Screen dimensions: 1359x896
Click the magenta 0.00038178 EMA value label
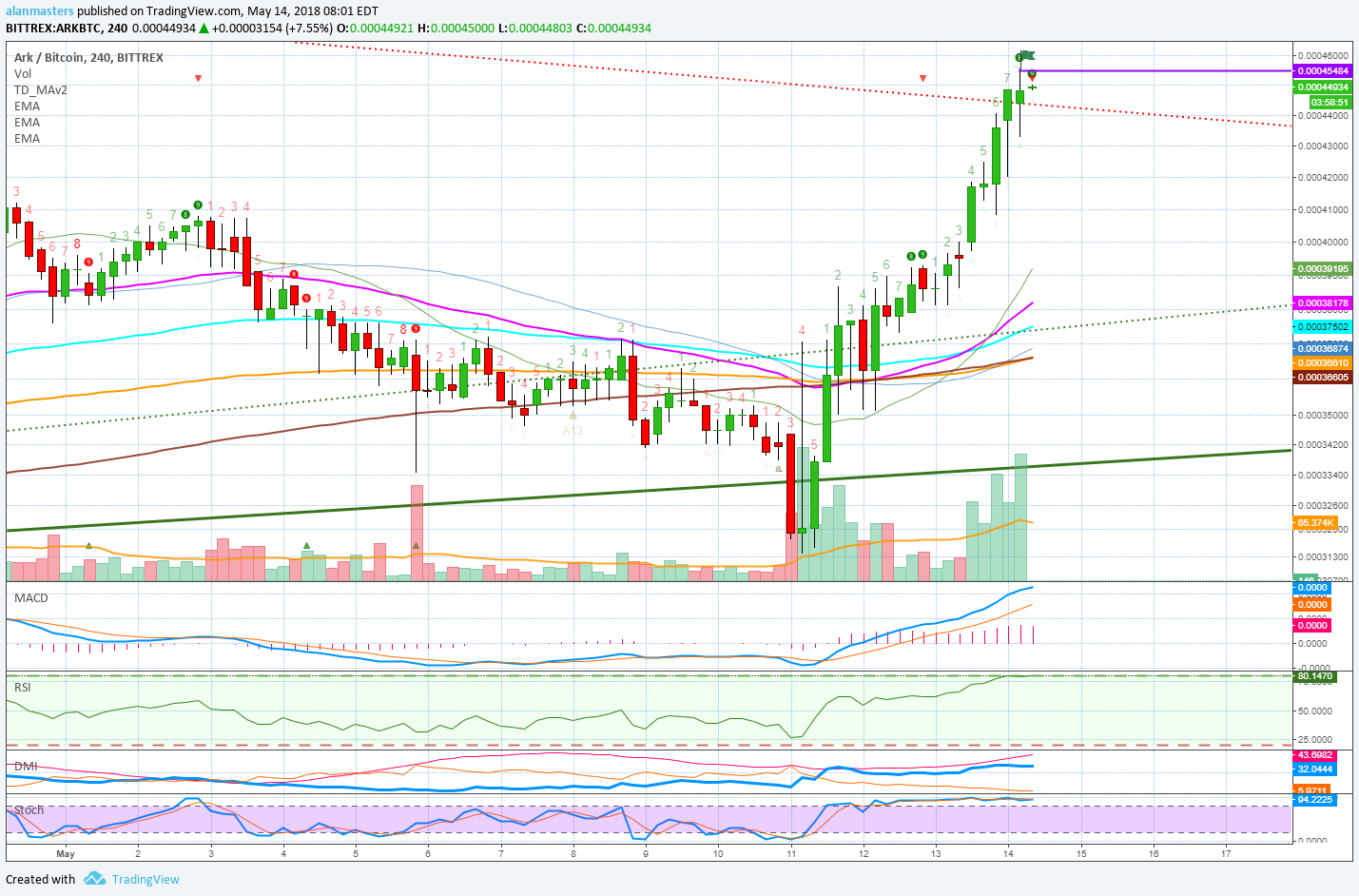point(1323,302)
